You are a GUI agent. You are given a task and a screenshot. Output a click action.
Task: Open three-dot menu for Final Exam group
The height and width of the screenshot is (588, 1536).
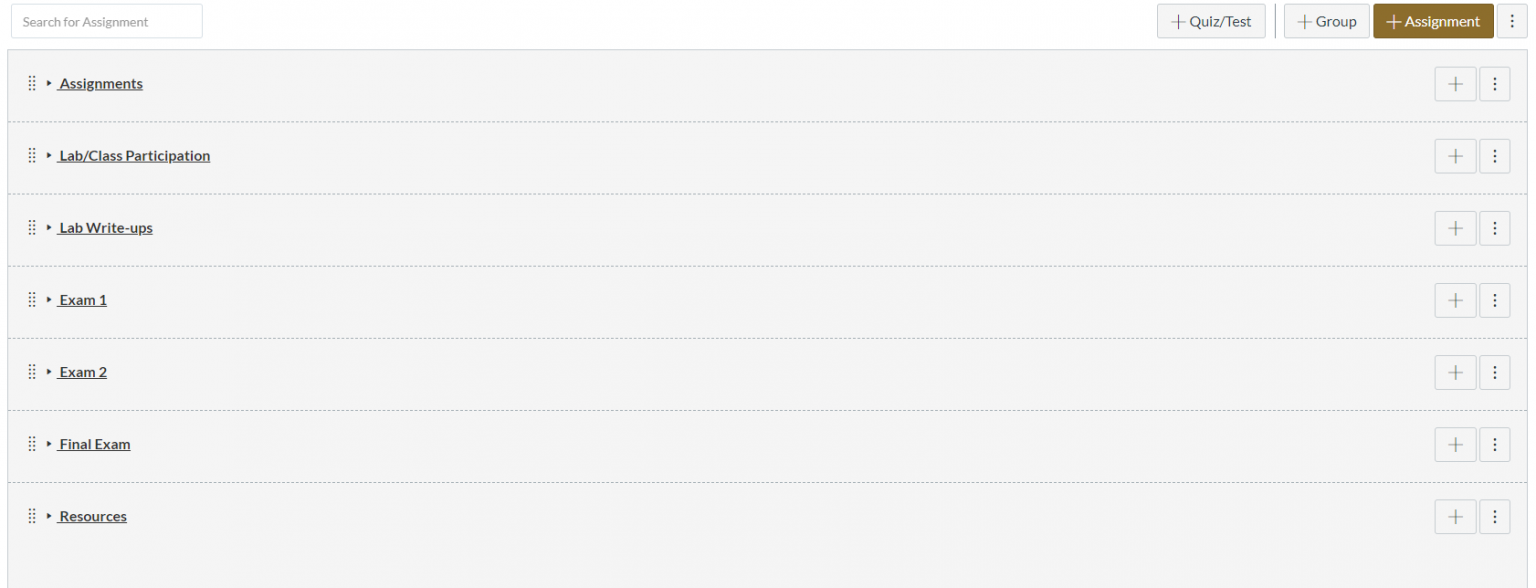click(1494, 444)
